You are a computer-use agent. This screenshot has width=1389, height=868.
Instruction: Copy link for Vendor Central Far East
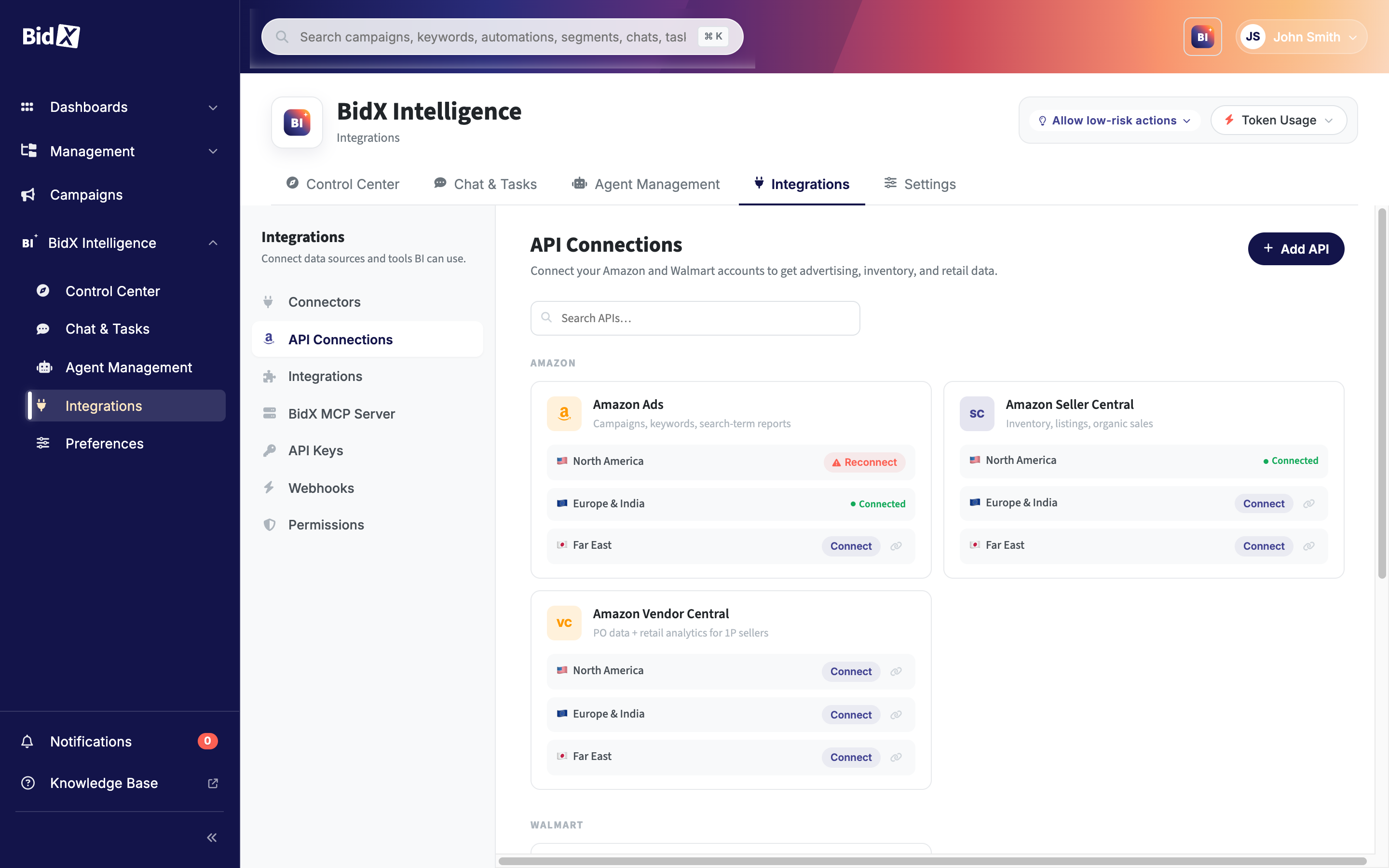(896, 757)
